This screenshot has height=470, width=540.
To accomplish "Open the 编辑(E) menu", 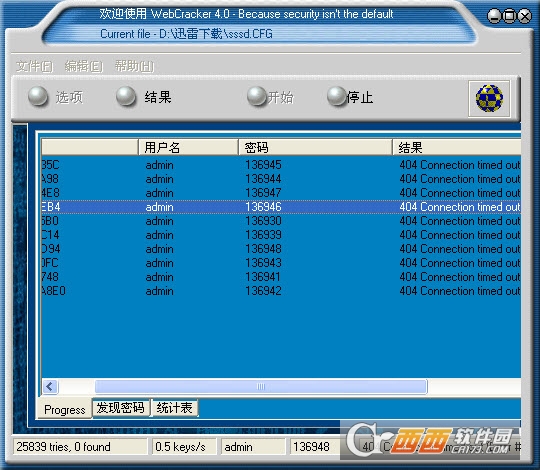I will coord(84,66).
